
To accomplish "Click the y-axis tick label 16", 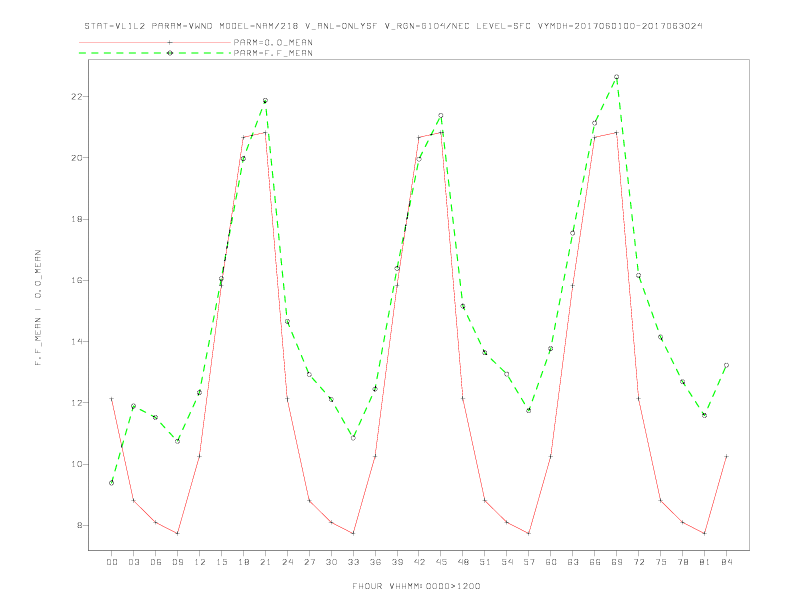I will click(x=76, y=280).
